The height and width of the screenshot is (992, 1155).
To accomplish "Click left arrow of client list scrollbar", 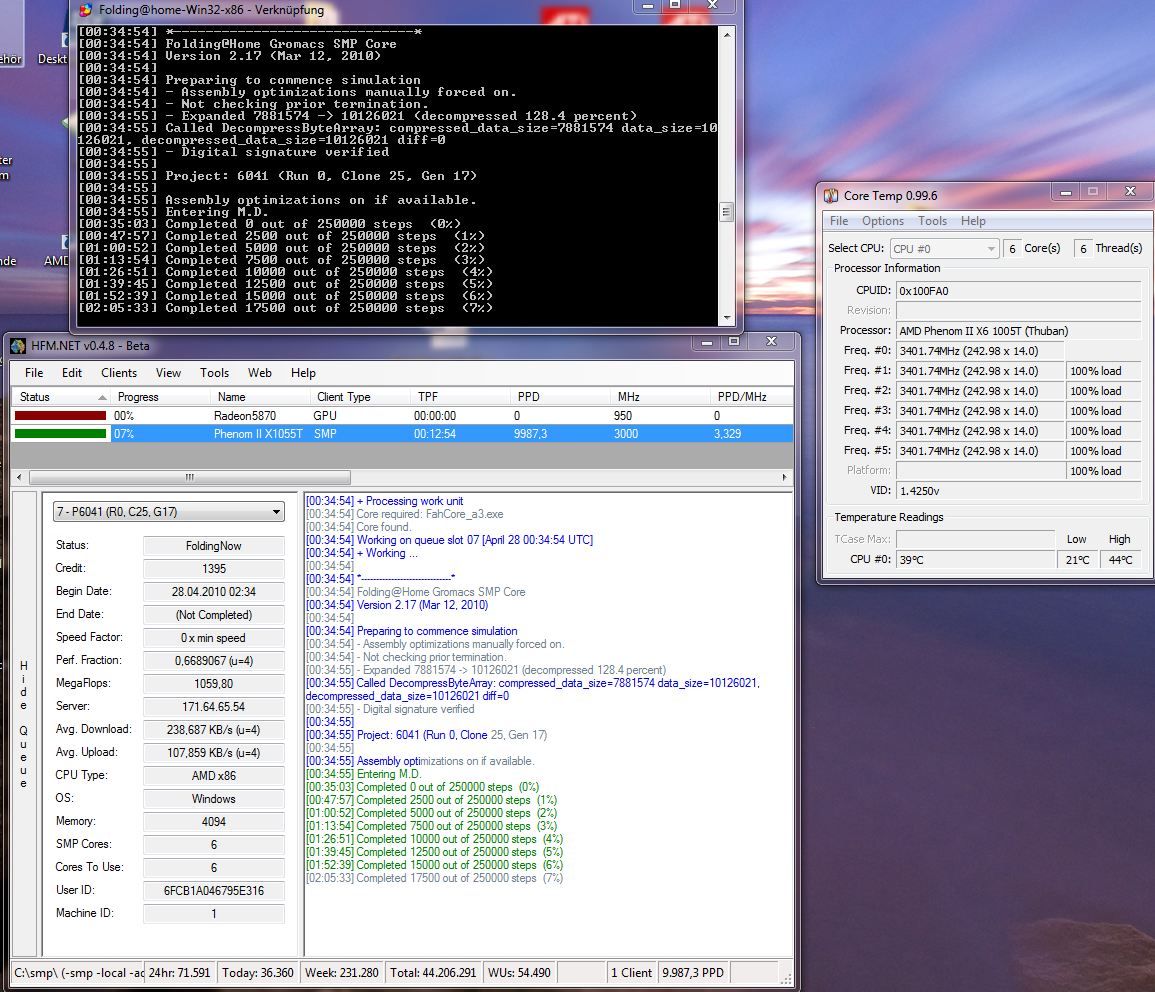I will (19, 477).
